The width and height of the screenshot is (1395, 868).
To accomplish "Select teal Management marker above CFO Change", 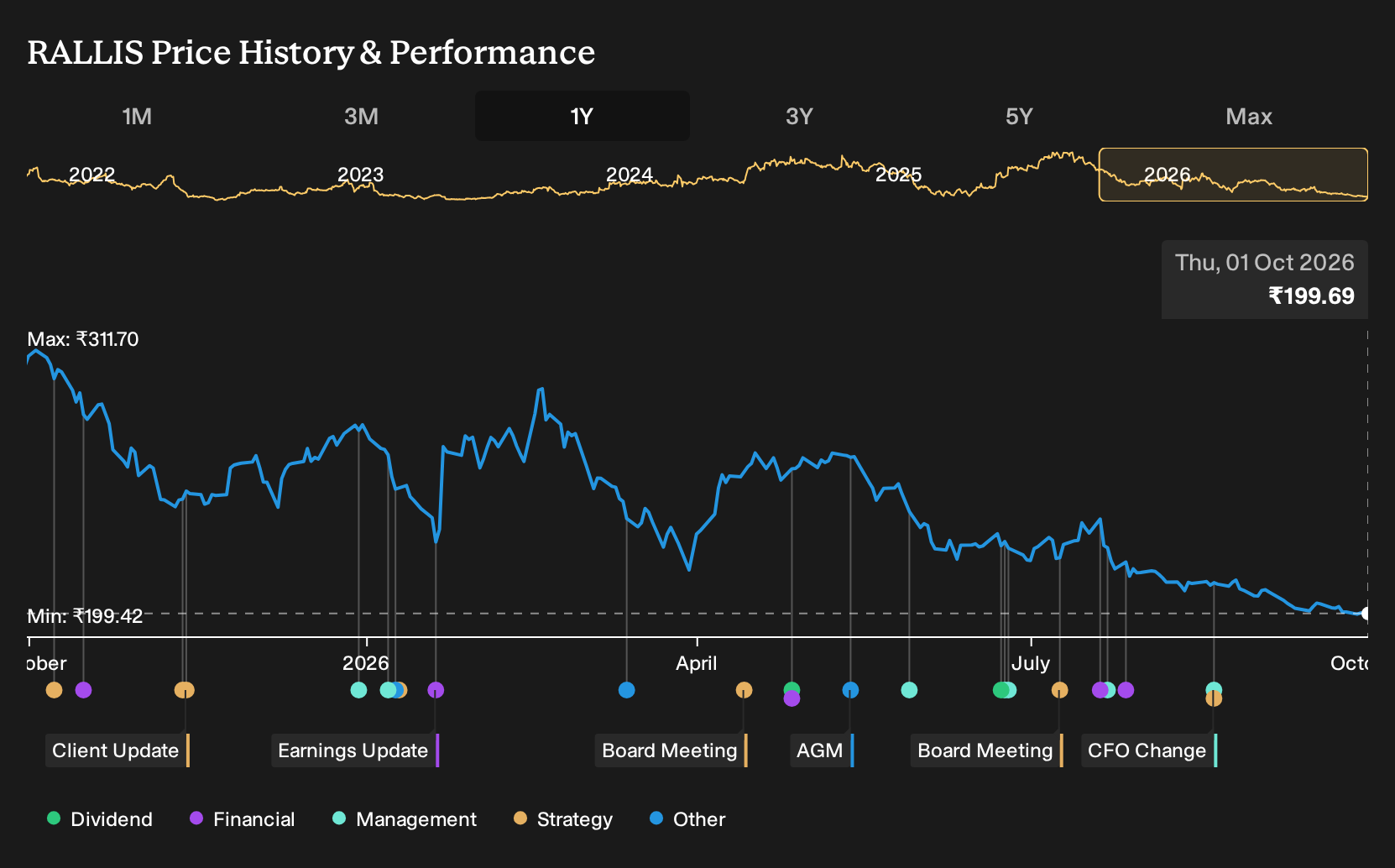I will (1214, 689).
